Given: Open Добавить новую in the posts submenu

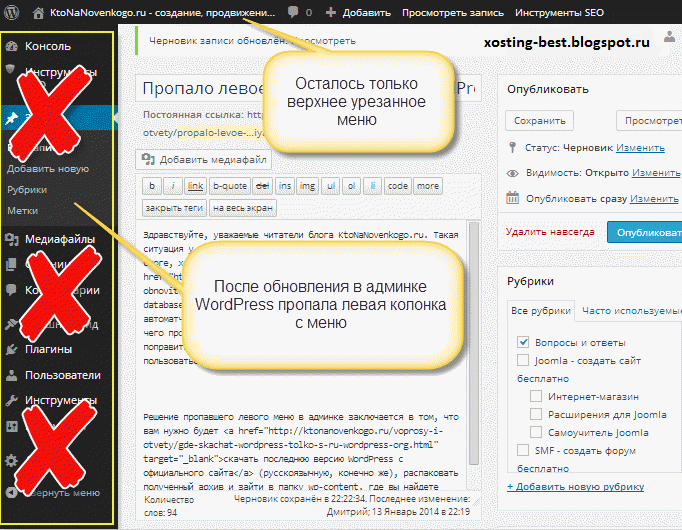Looking at the screenshot, I should pyautogui.click(x=48, y=169).
